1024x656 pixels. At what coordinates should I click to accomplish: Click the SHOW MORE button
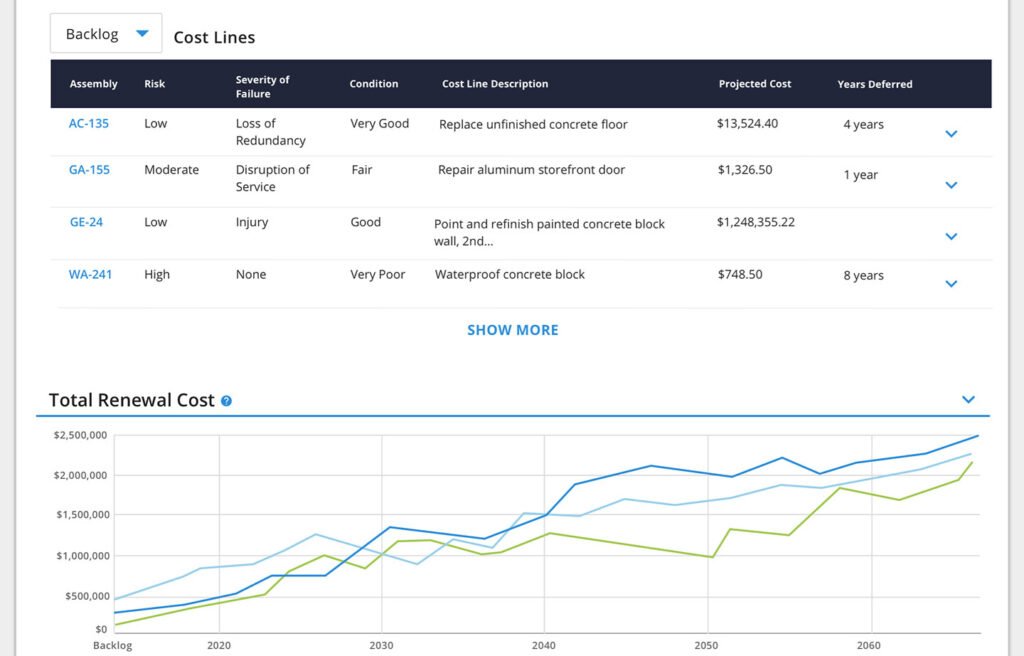[x=512, y=330]
